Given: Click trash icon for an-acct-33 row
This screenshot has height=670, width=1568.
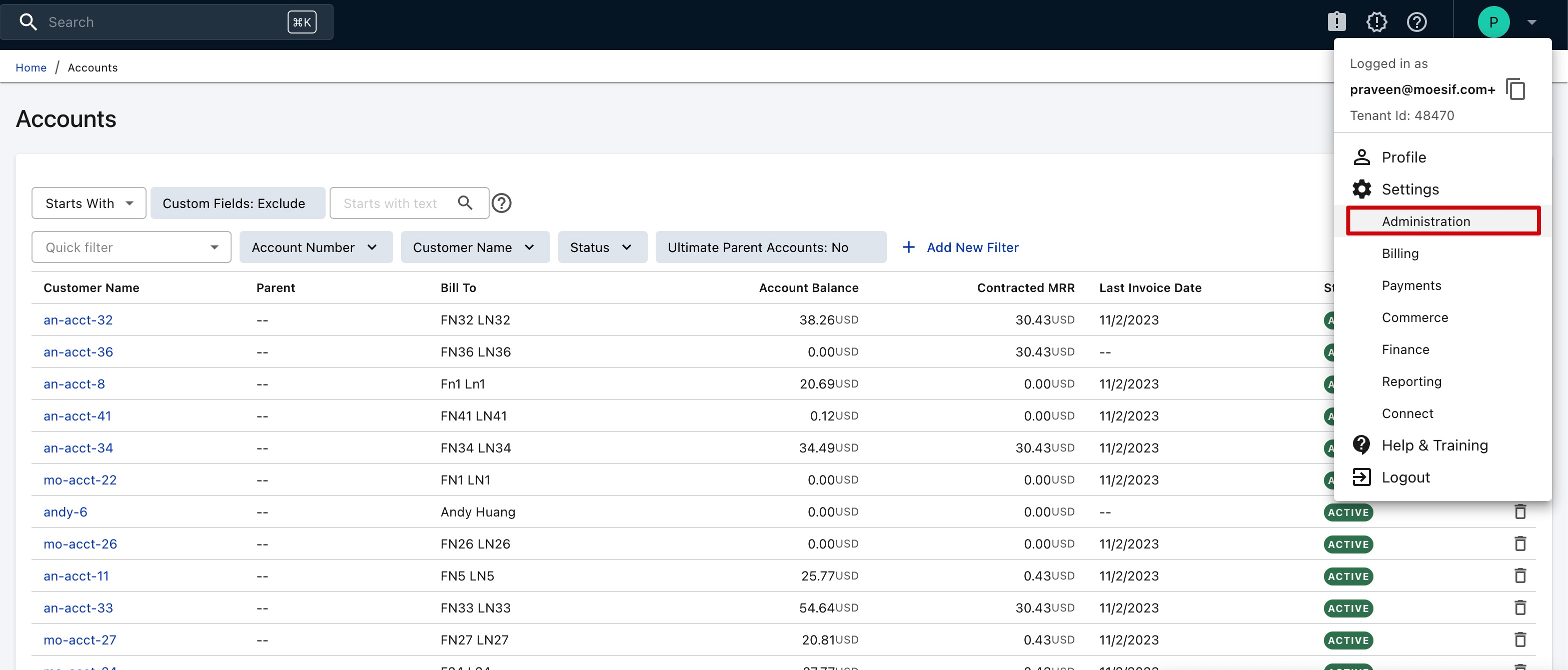Looking at the screenshot, I should tap(1520, 607).
